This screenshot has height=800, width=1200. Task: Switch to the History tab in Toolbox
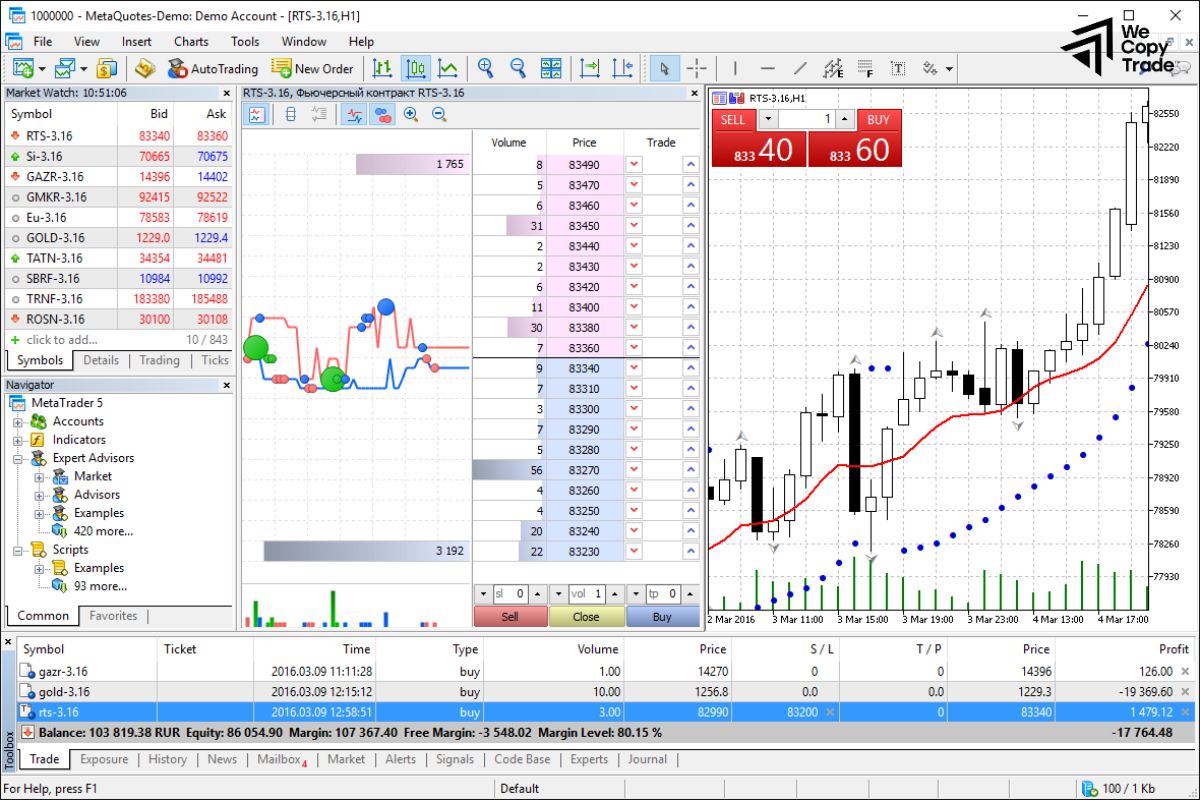167,760
